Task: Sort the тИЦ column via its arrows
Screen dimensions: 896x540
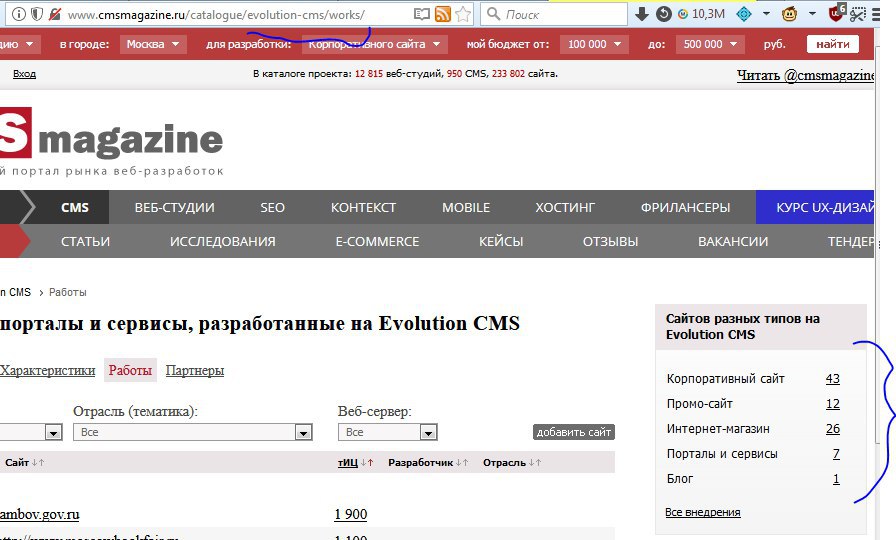Action: click(367, 462)
